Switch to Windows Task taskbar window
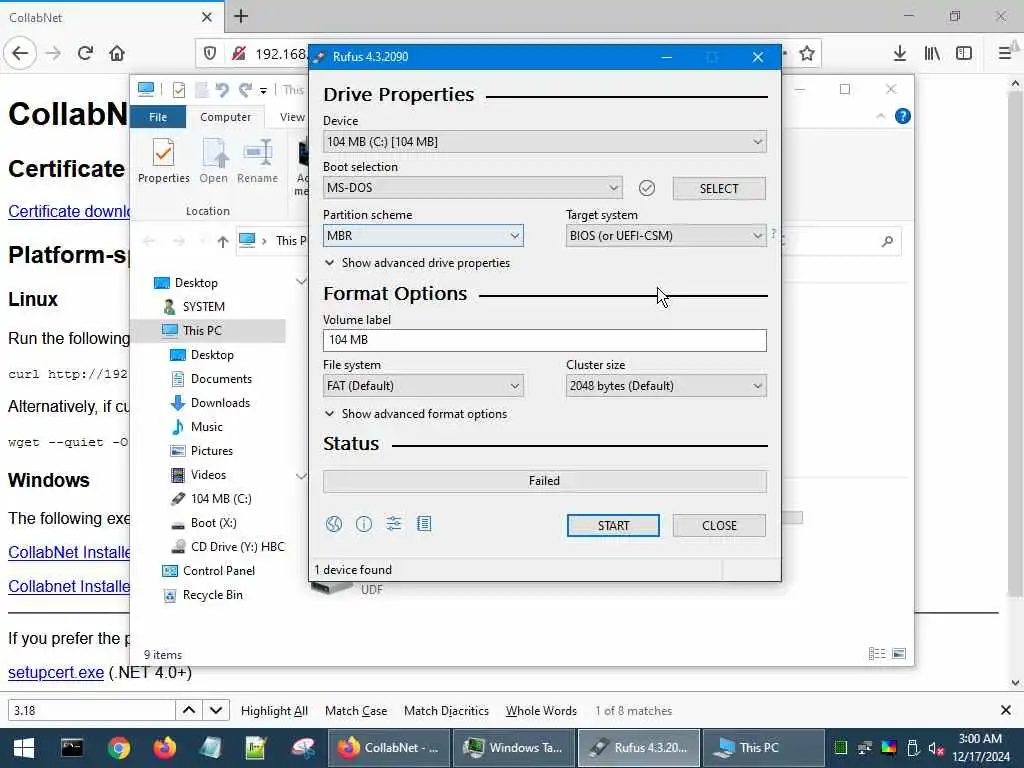Image resolution: width=1024 pixels, height=768 pixels. 515,748
